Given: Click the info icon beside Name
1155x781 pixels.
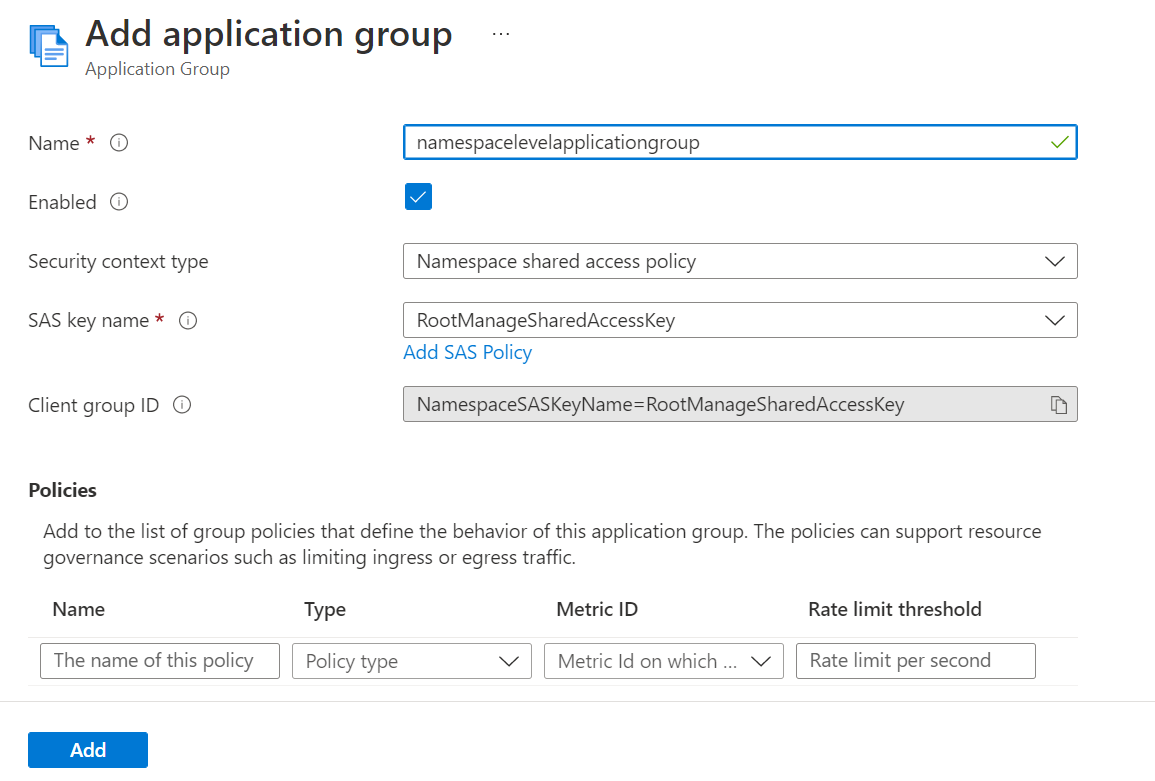Looking at the screenshot, I should click(119, 143).
